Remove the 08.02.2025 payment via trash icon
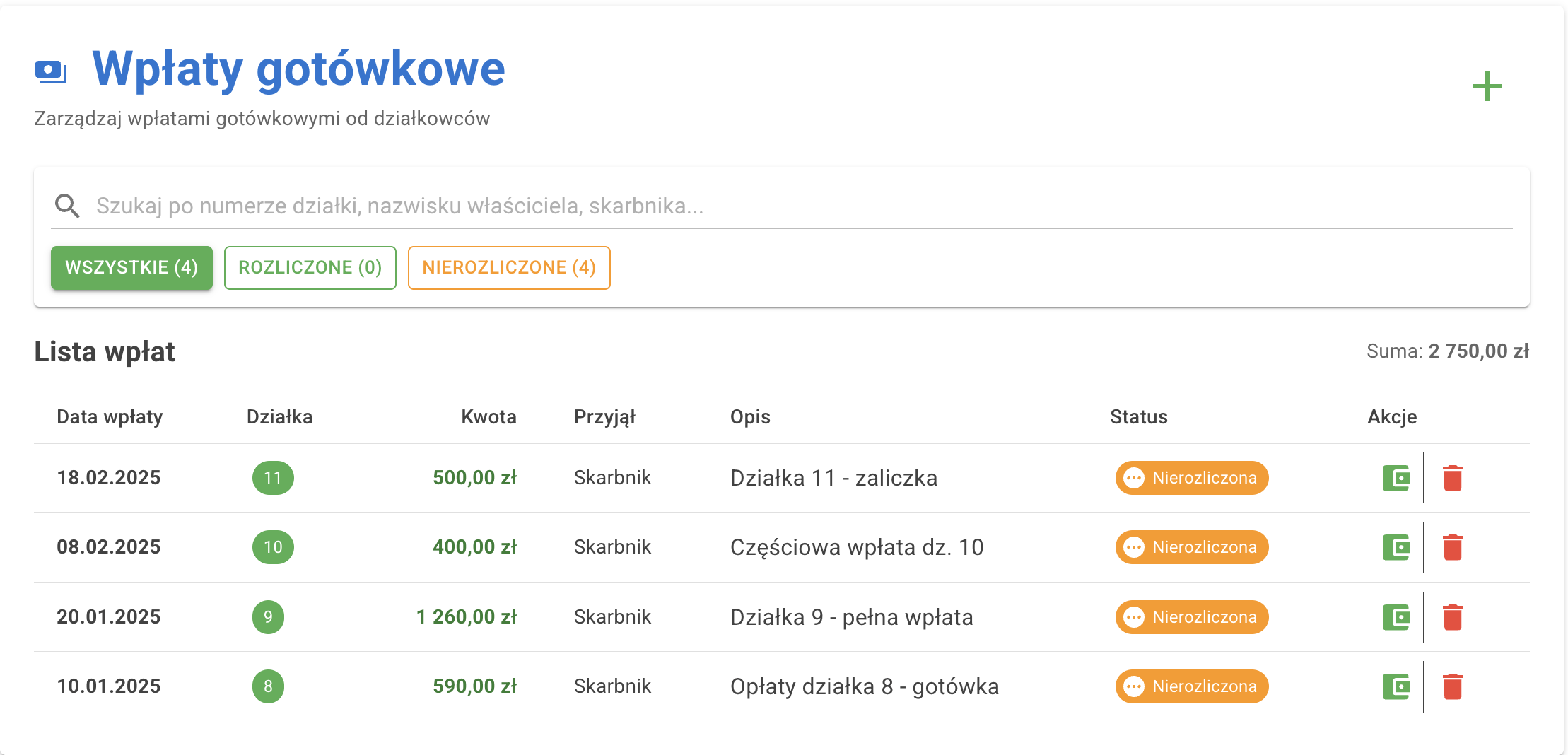Screen dimensions: 1568x755 [x=1453, y=546]
